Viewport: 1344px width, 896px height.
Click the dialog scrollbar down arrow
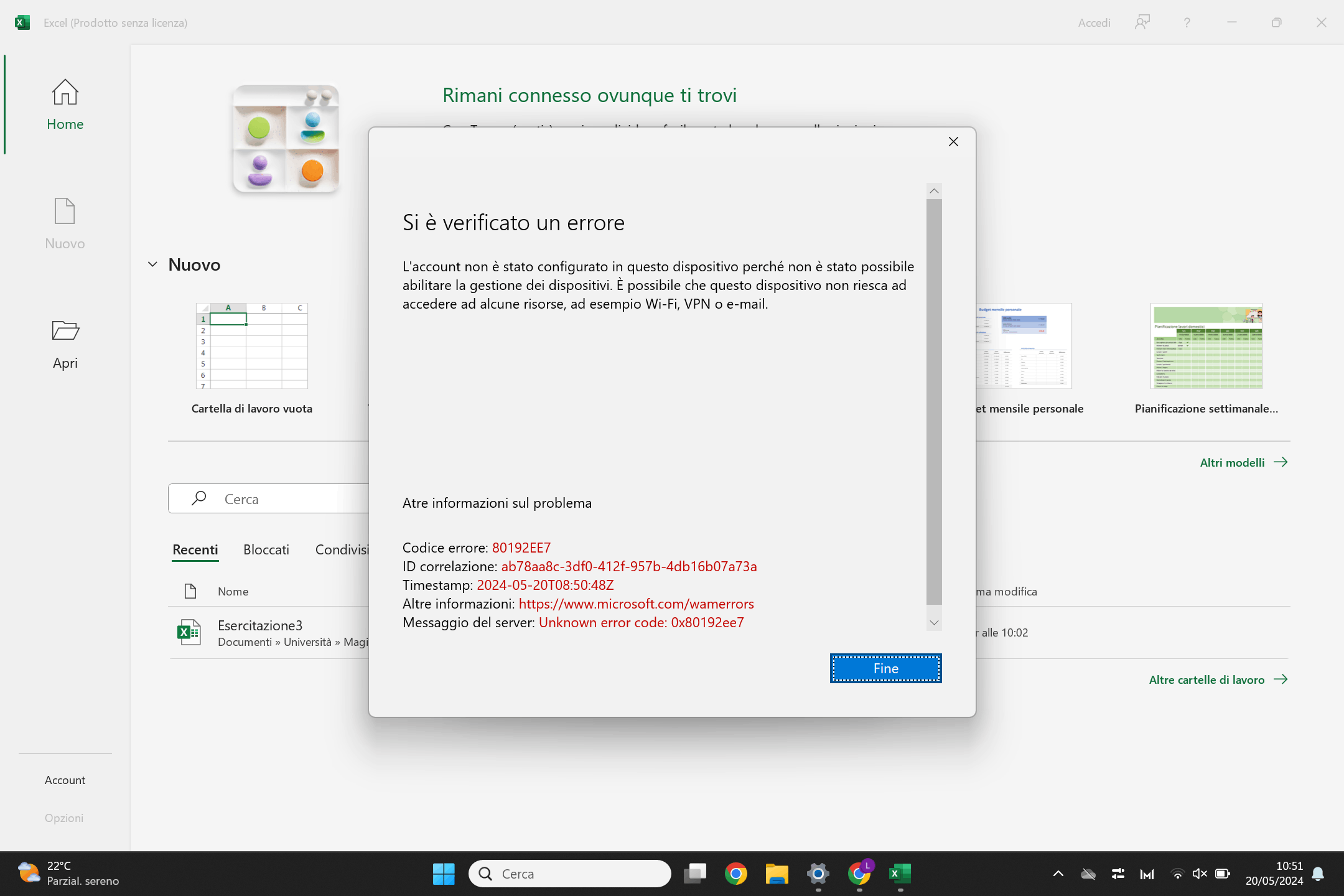(934, 623)
